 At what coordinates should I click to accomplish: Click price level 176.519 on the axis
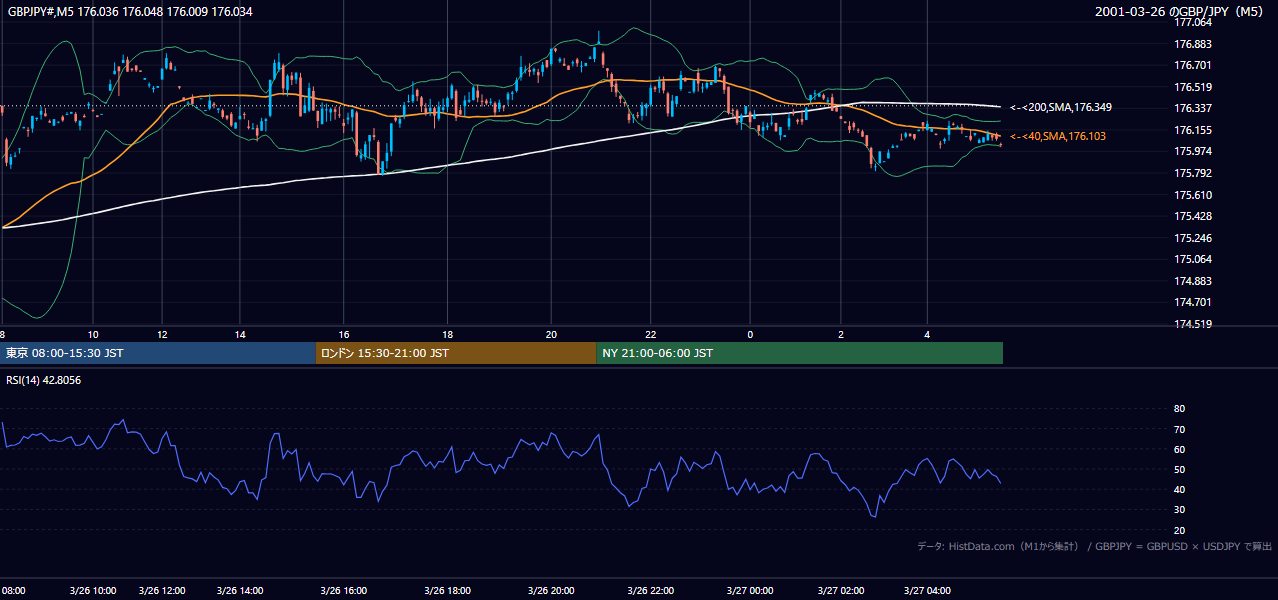tap(1193, 87)
